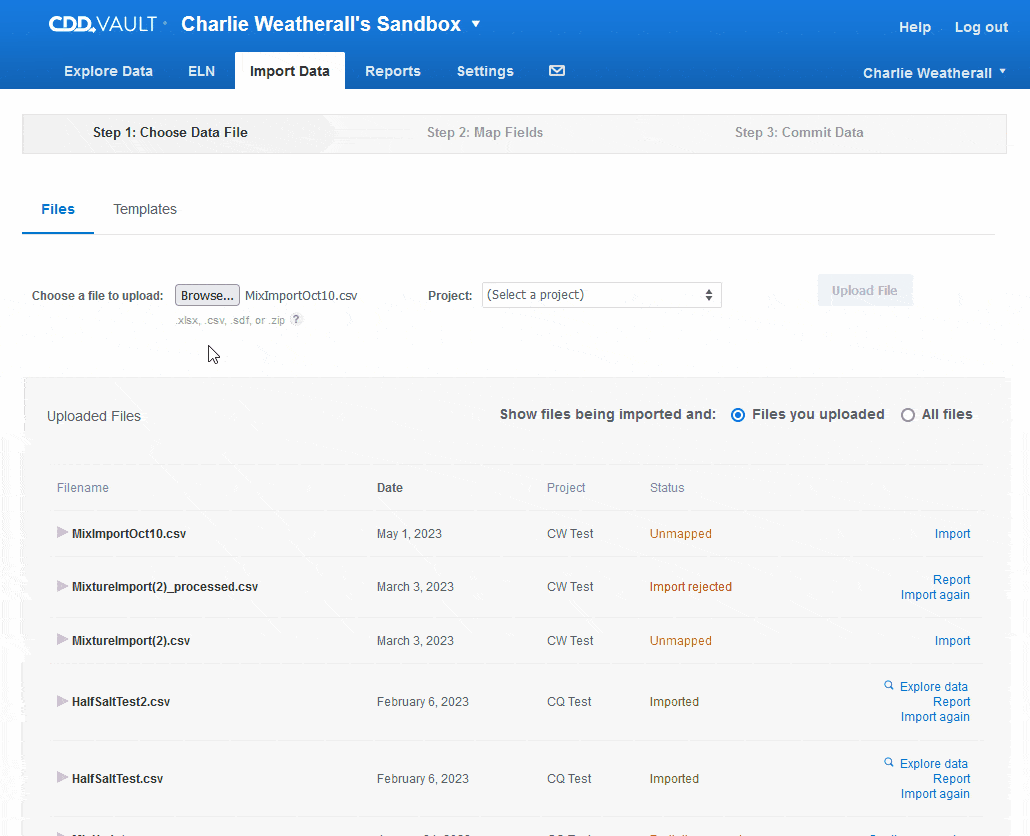Click the CDD Vault logo

tap(101, 23)
